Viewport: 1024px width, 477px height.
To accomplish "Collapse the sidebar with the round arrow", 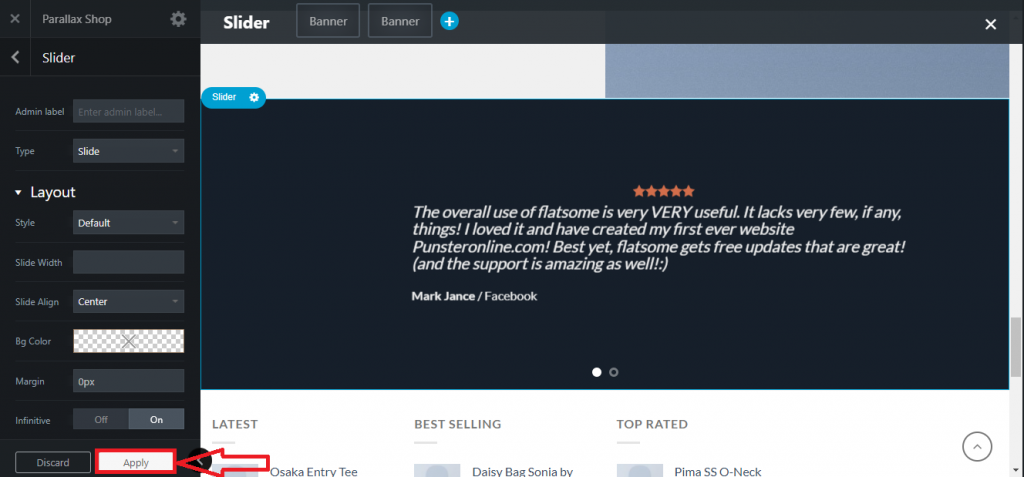I will 200,461.
